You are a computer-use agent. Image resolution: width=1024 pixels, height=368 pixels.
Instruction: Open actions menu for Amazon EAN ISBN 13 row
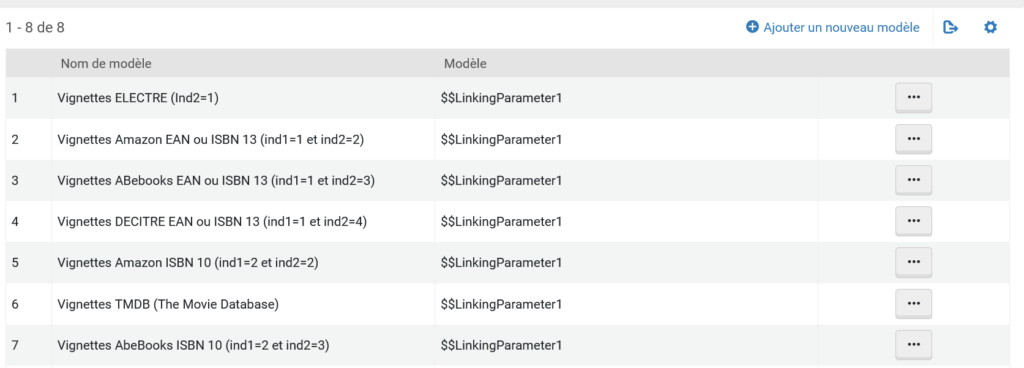tap(913, 139)
